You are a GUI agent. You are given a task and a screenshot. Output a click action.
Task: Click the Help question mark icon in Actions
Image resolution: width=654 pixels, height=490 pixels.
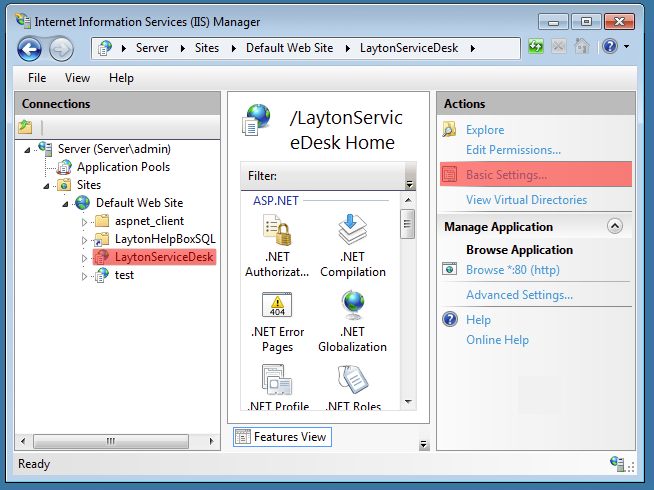(x=450, y=319)
